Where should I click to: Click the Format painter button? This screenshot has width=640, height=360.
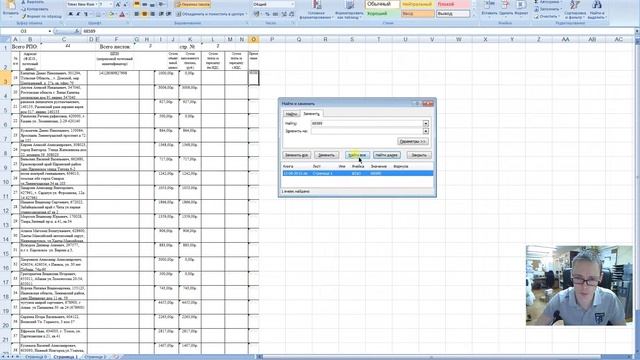42,16
